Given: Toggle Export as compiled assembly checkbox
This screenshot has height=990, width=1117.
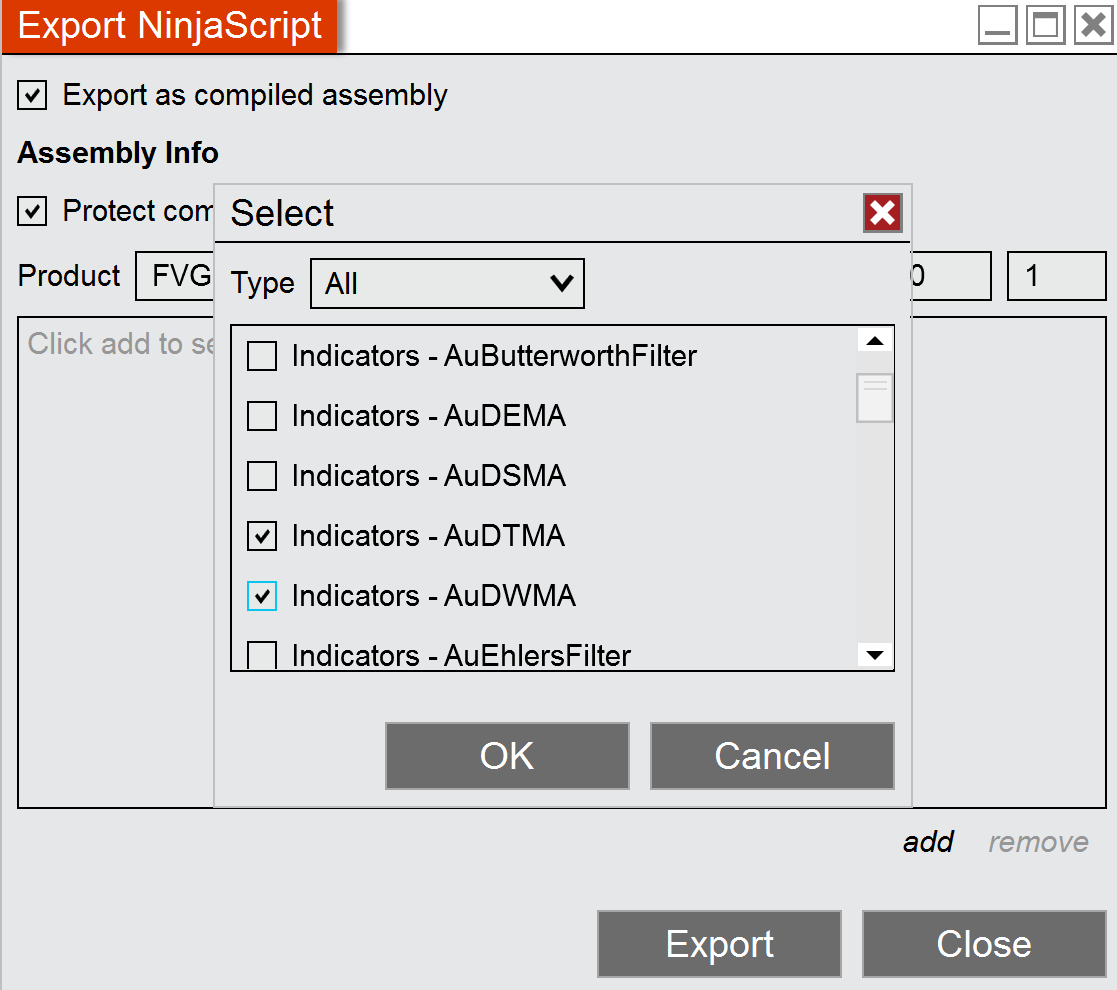Looking at the screenshot, I should coord(32,95).
